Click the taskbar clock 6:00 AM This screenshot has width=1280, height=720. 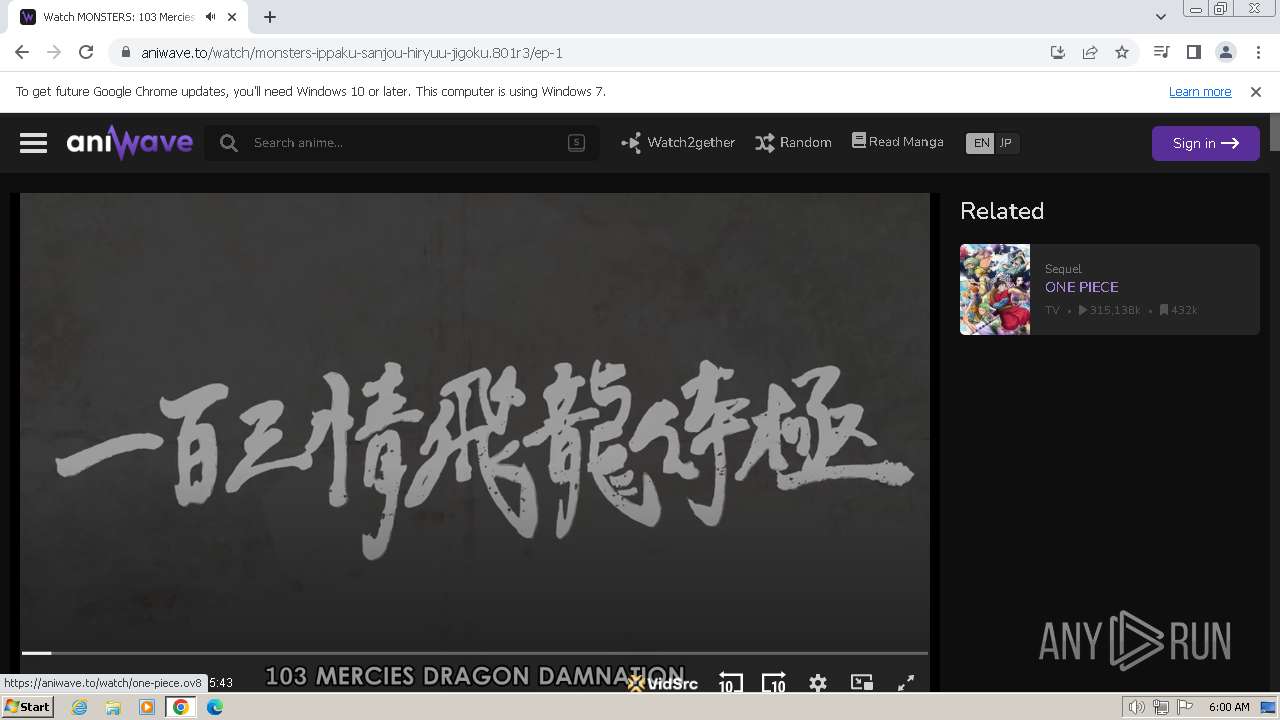1229,707
